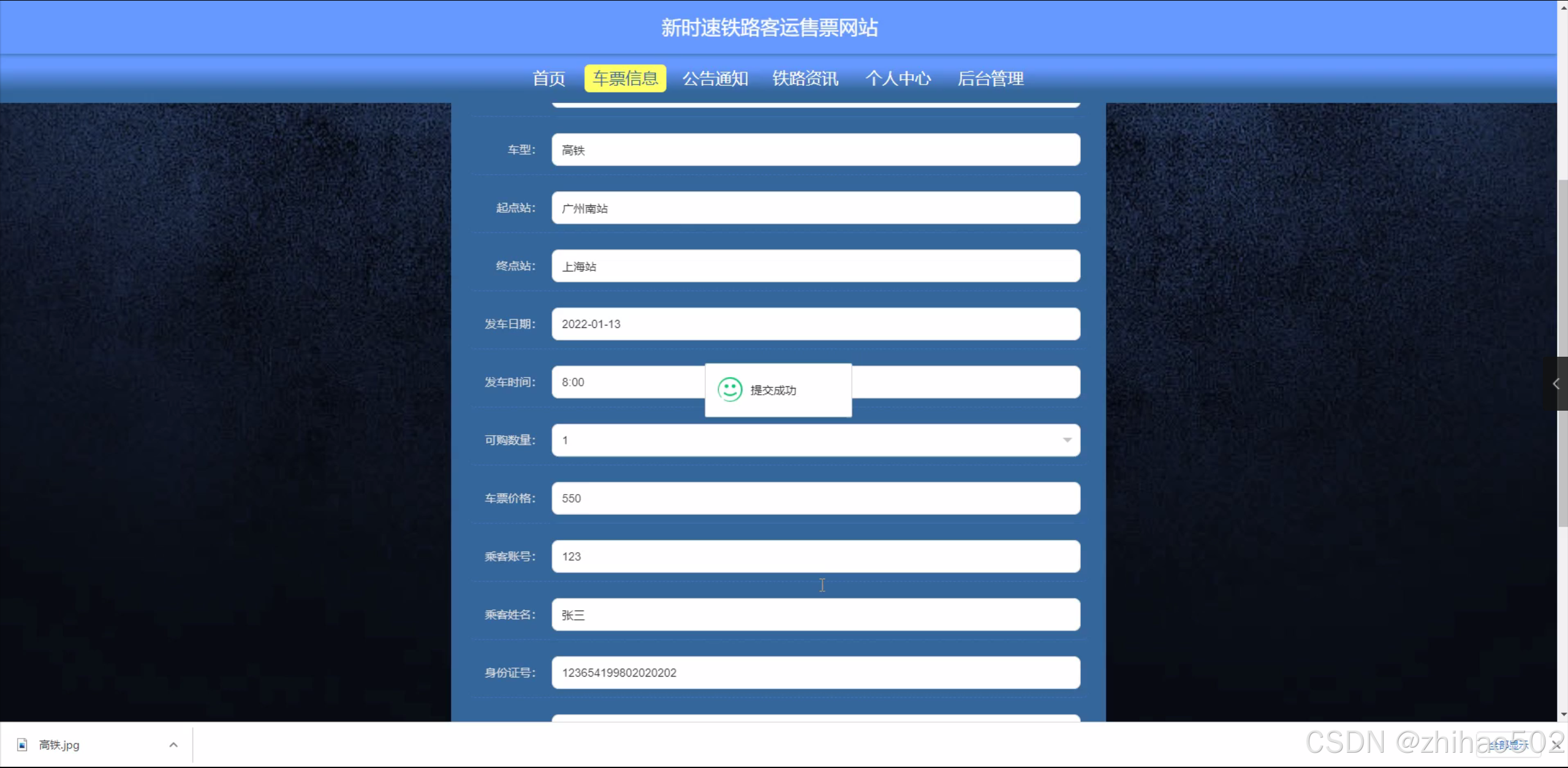The width and height of the screenshot is (1568, 768).
Task: Go to 首页 in the navigation bar
Action: pos(548,78)
